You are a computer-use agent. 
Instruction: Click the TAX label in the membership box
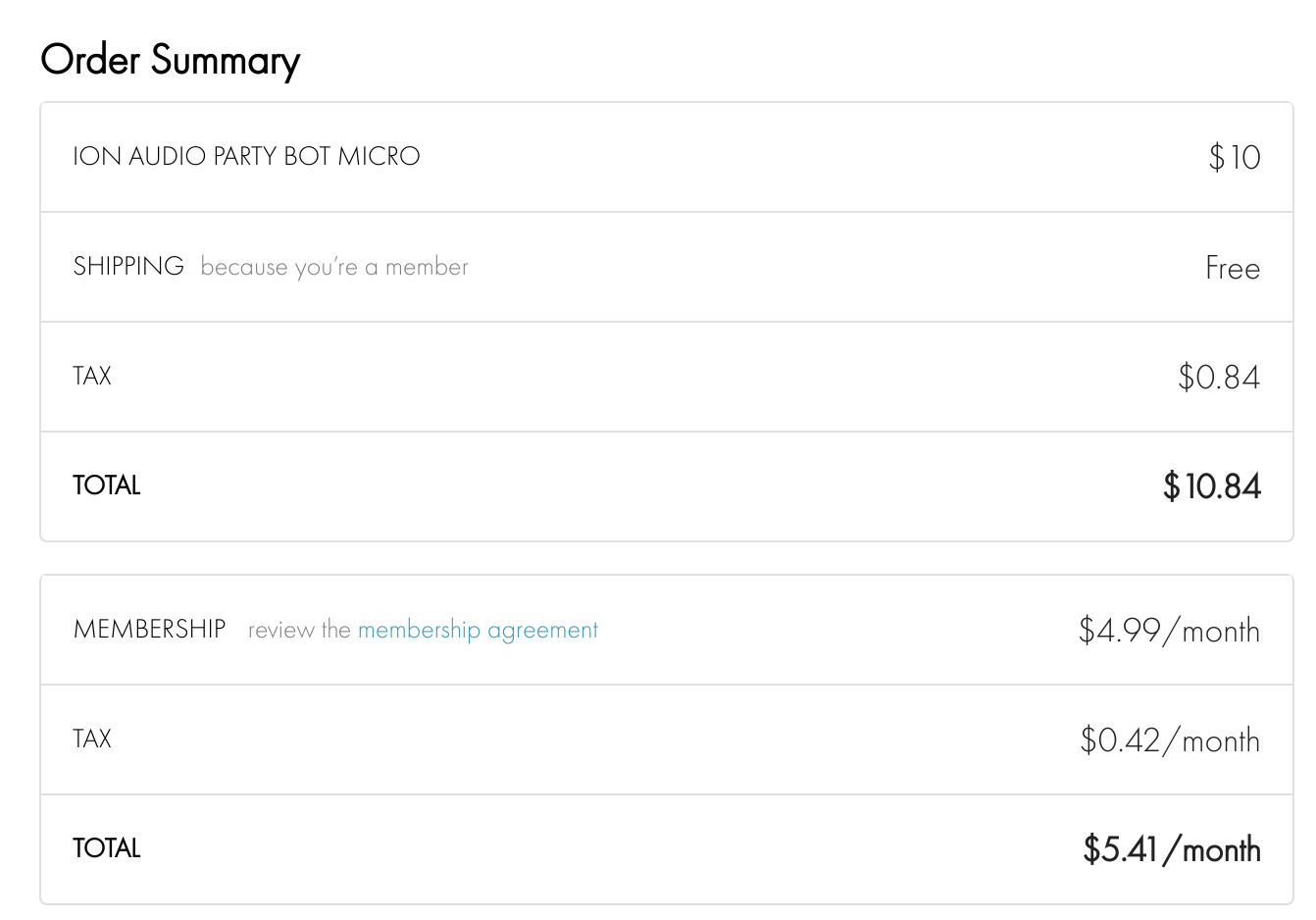[92, 739]
